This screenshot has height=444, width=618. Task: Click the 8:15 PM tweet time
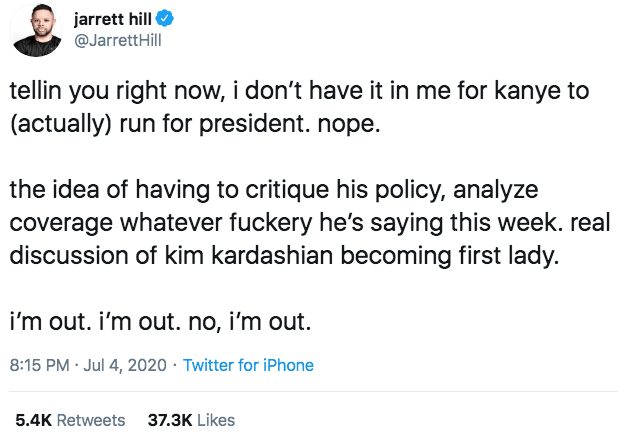pos(38,365)
